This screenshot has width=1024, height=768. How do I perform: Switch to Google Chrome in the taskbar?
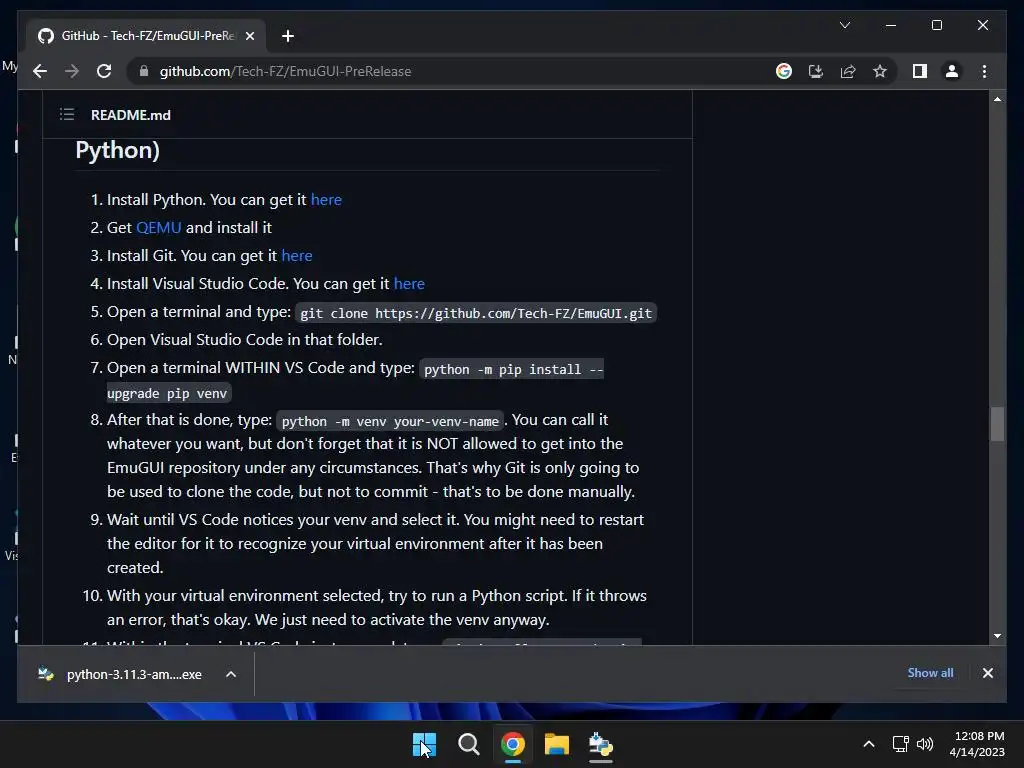tap(513, 744)
